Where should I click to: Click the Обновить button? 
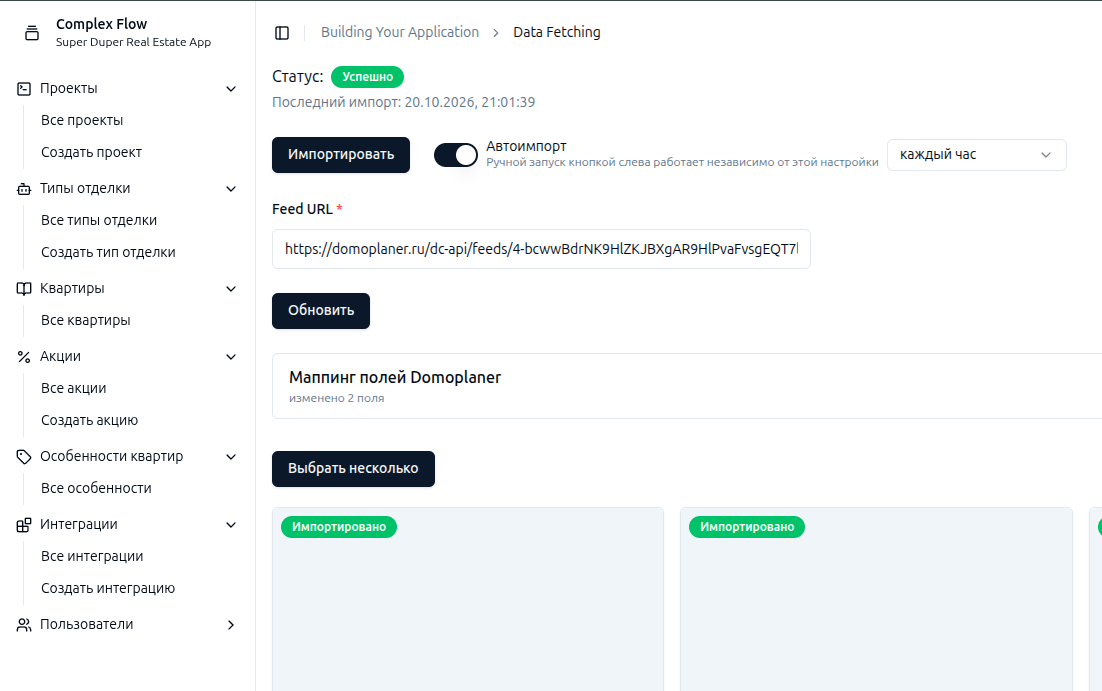click(x=320, y=311)
